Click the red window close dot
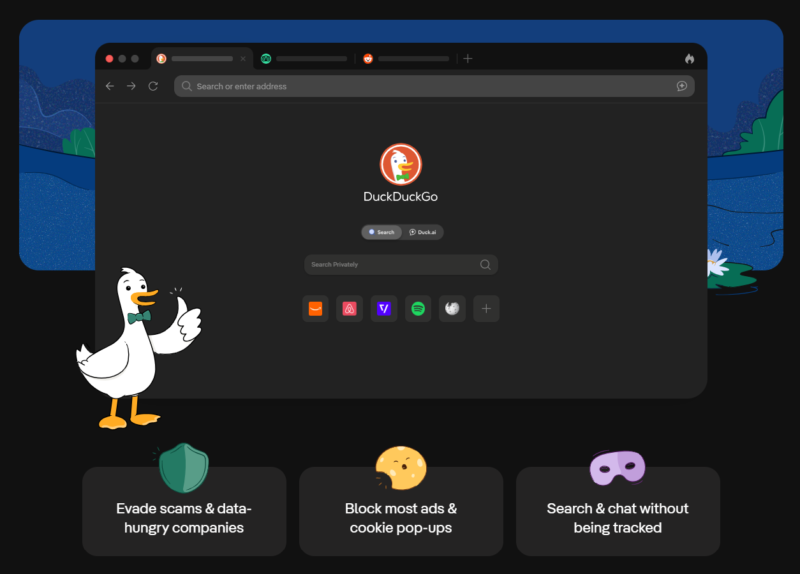This screenshot has height=574, width=800. 109,59
